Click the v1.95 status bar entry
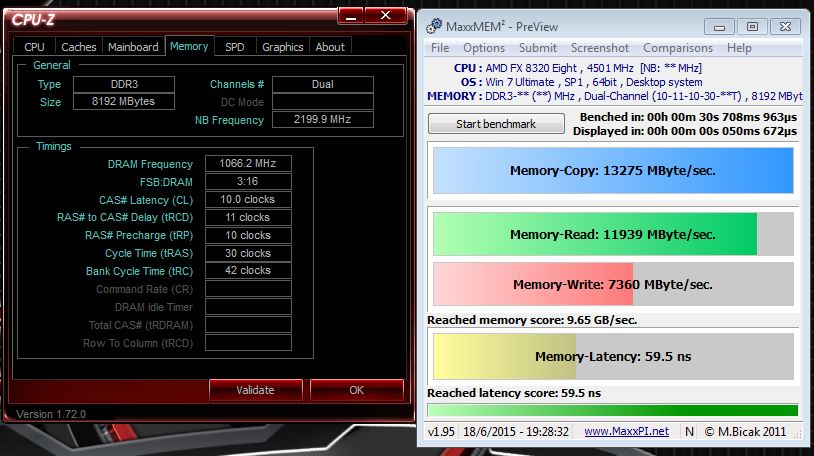 [441, 432]
